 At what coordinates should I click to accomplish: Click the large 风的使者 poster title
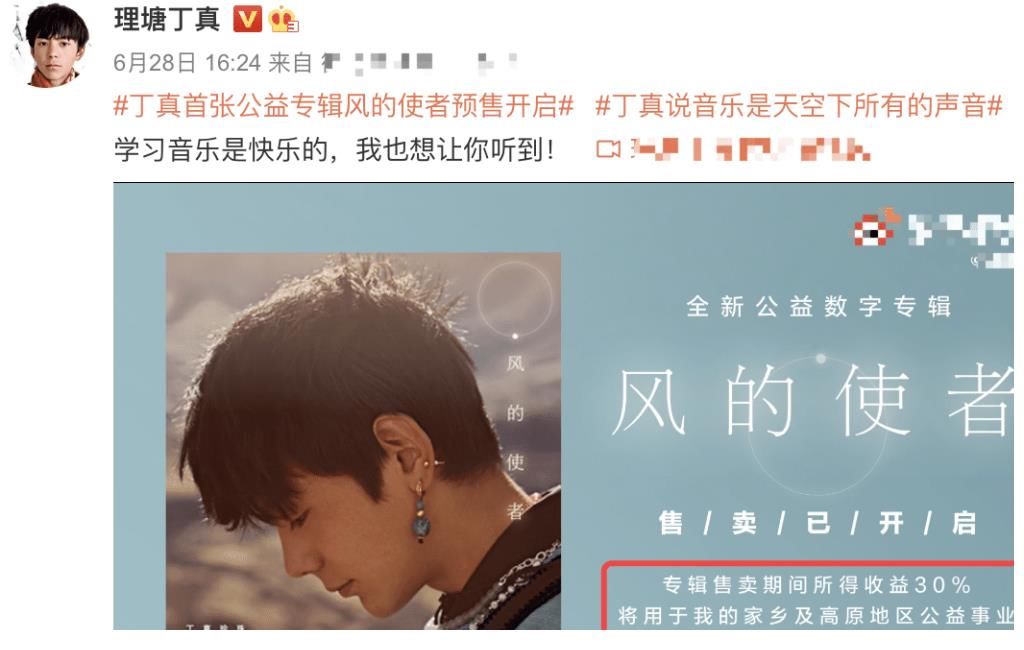pyautogui.click(x=813, y=400)
